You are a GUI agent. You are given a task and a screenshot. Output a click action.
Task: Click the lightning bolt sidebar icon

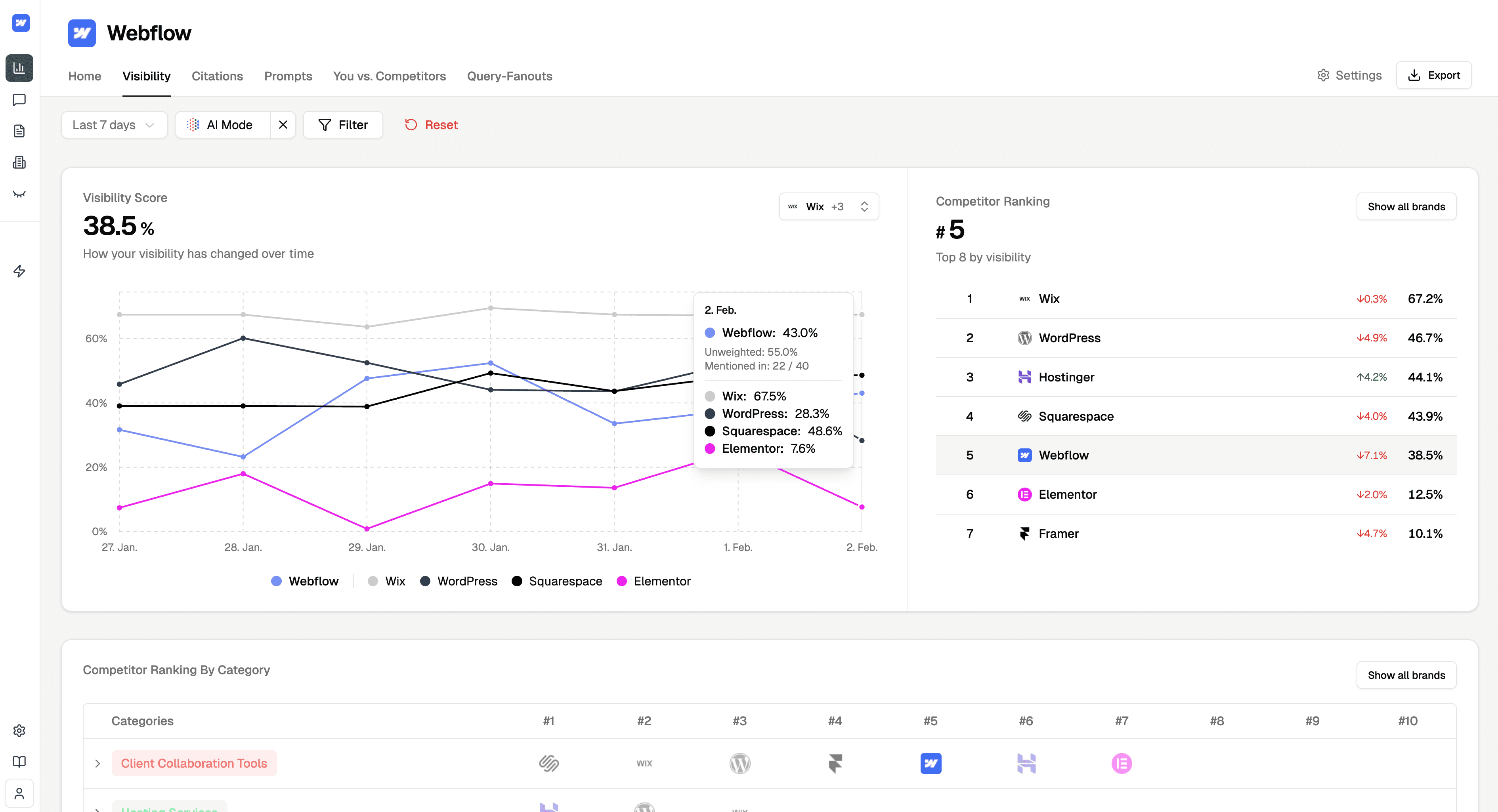(19, 271)
